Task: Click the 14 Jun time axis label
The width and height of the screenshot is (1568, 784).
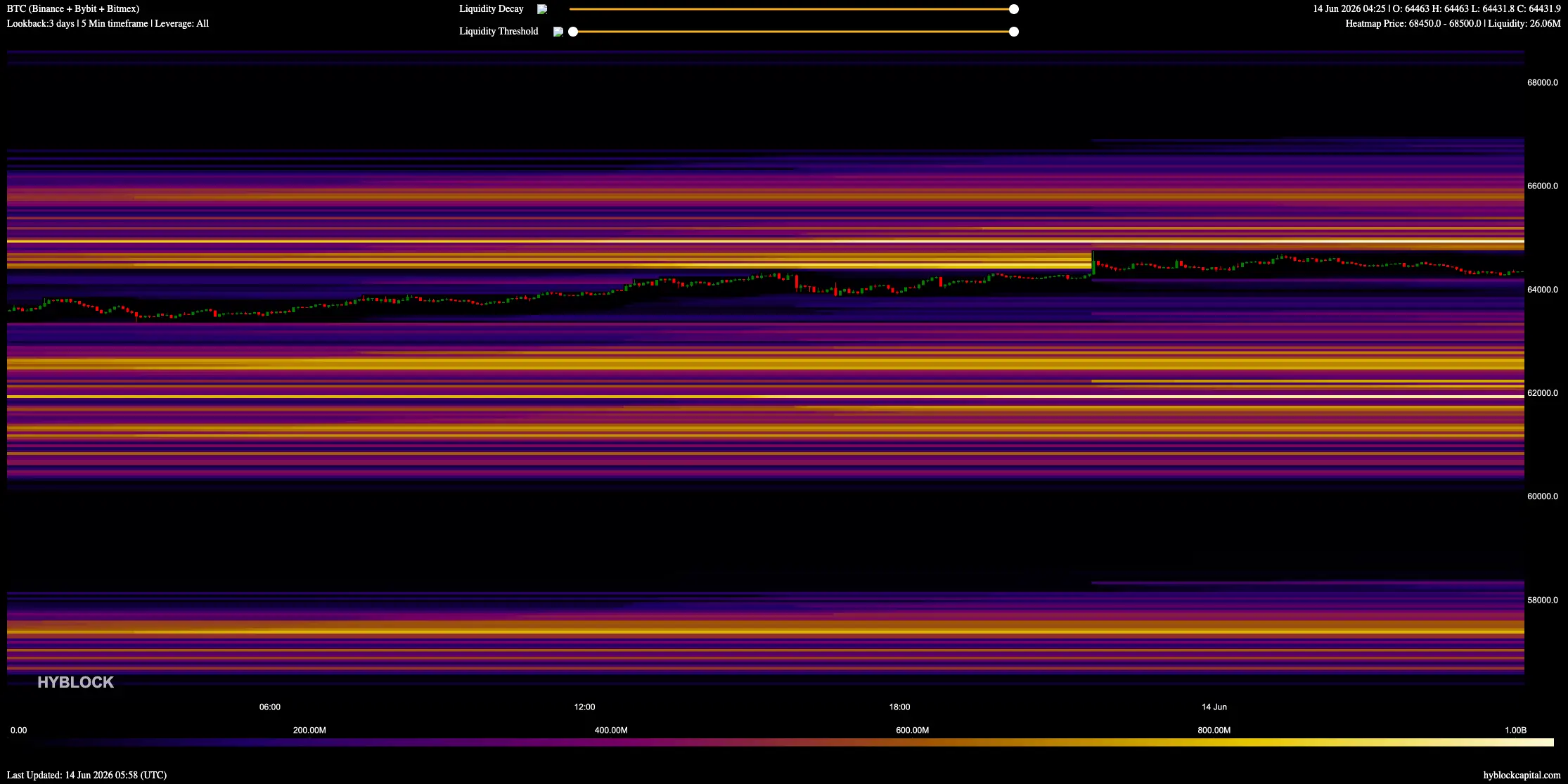Action: pyautogui.click(x=1214, y=707)
